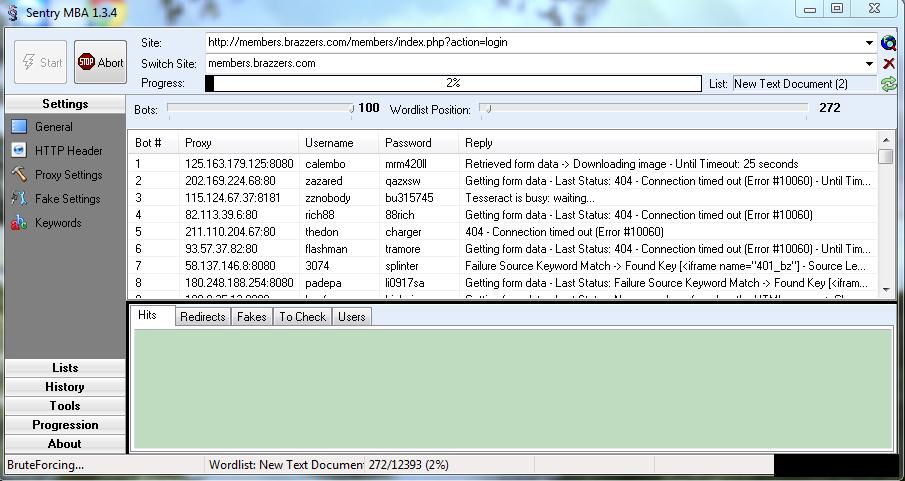This screenshot has width=905, height=481.
Task: Sort by the Username column header
Action: click(x=339, y=143)
